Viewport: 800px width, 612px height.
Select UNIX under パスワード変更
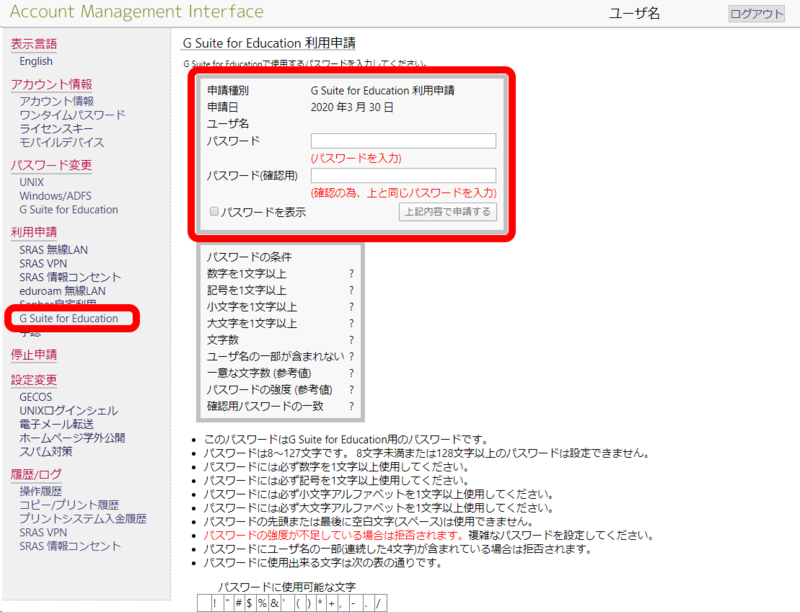point(32,182)
